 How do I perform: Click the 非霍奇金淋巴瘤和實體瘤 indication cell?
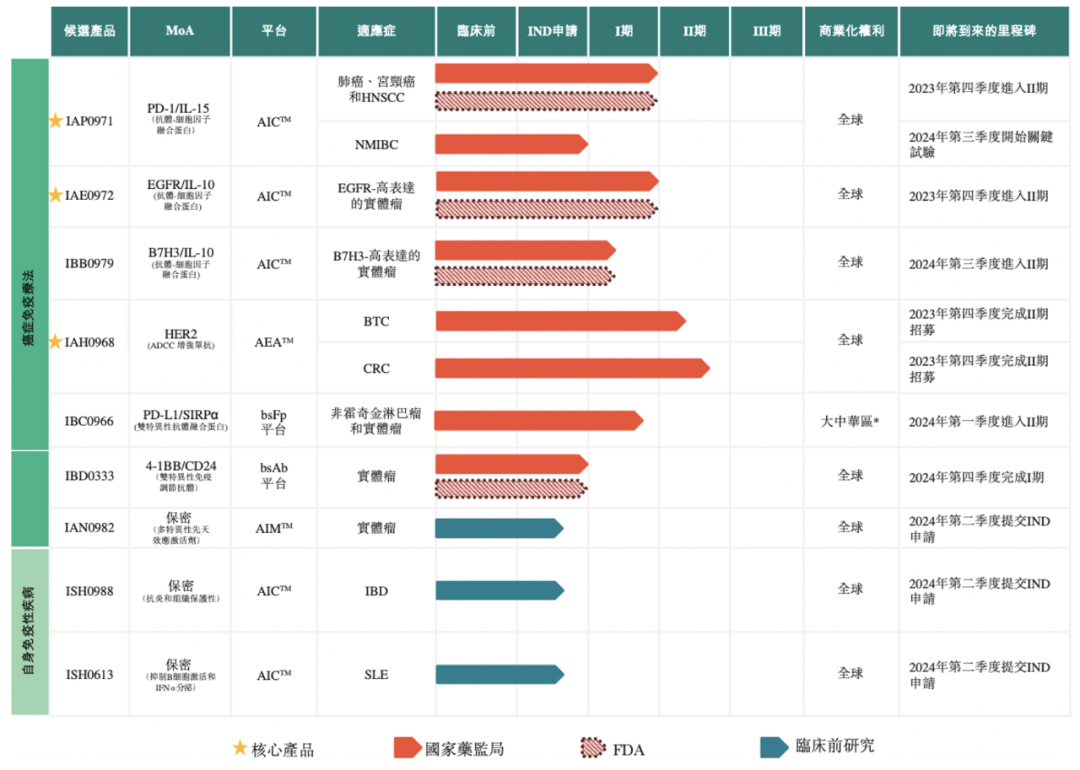point(376,421)
